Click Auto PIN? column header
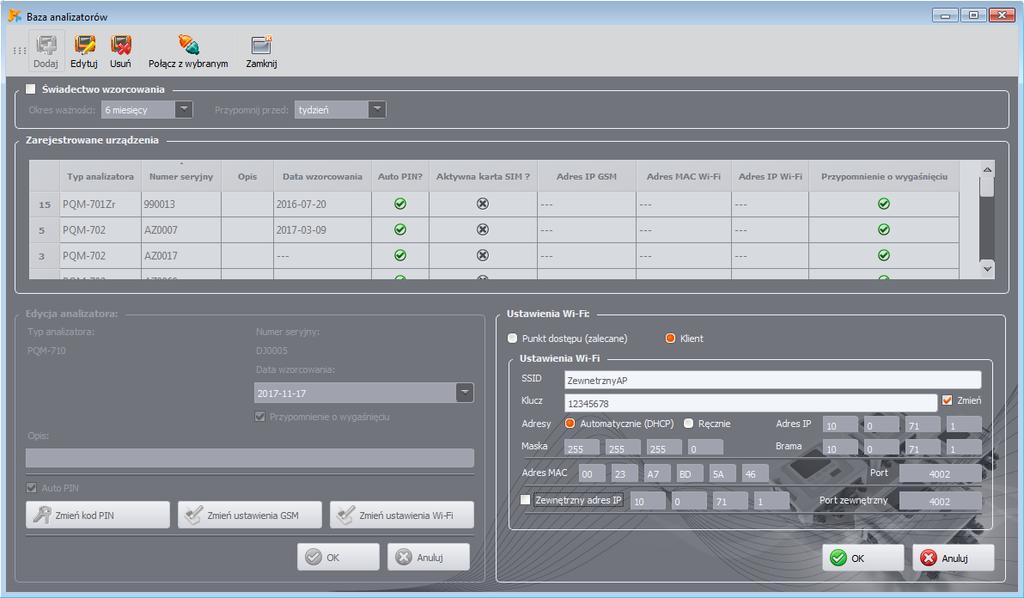The width and height of the screenshot is (1024, 598). [400, 176]
